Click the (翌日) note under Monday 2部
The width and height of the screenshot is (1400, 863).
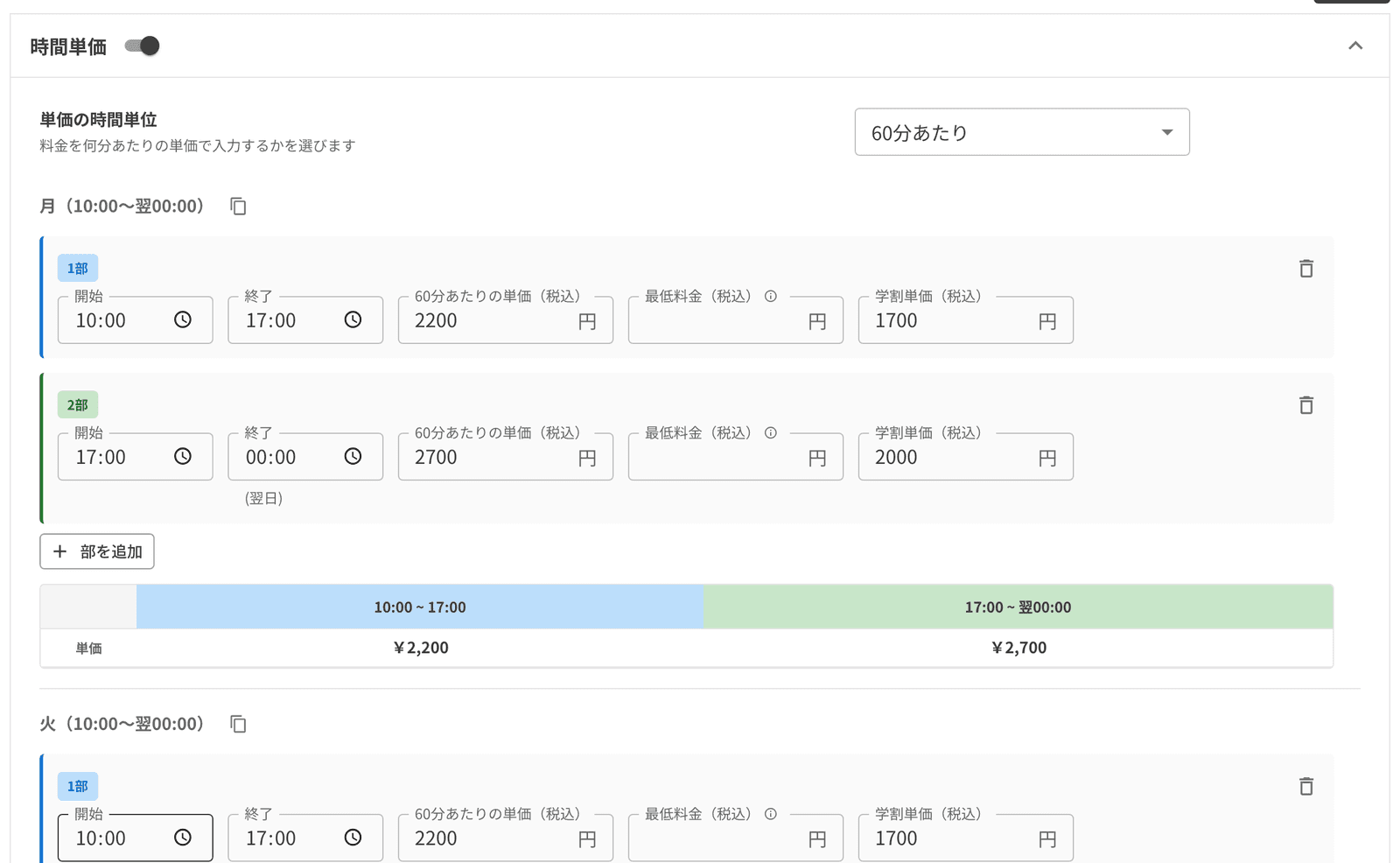pyautogui.click(x=263, y=498)
